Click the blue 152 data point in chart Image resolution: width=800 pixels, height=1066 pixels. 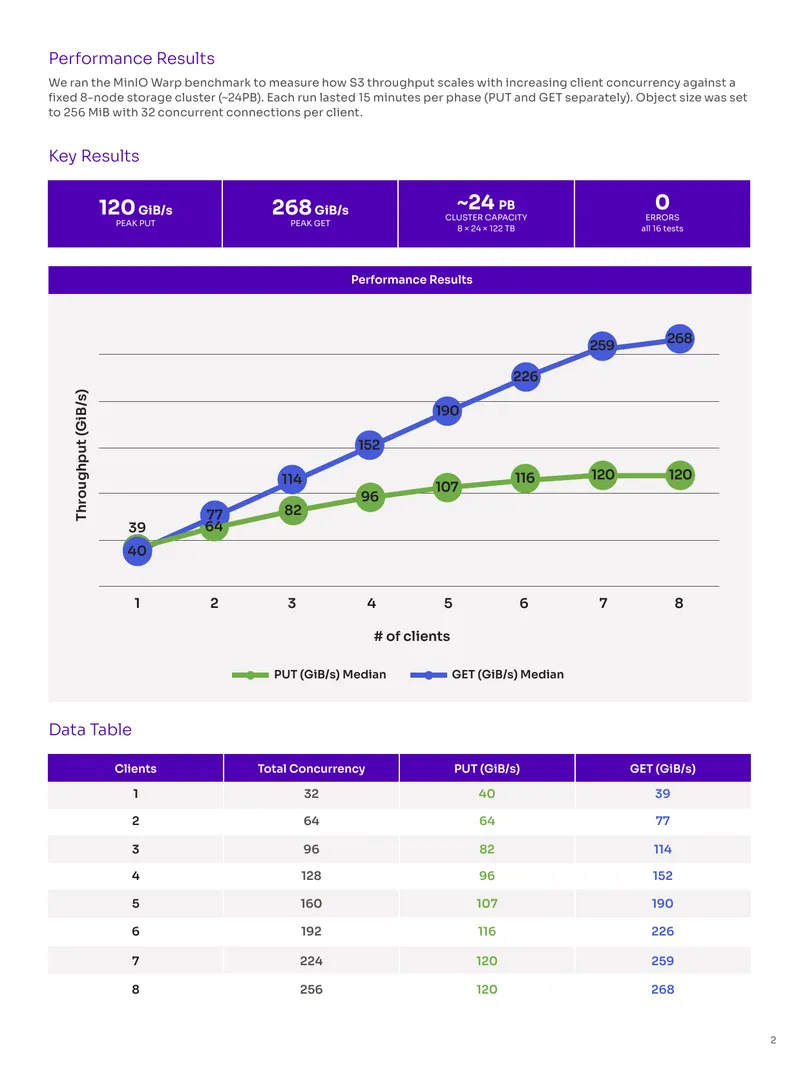point(369,445)
